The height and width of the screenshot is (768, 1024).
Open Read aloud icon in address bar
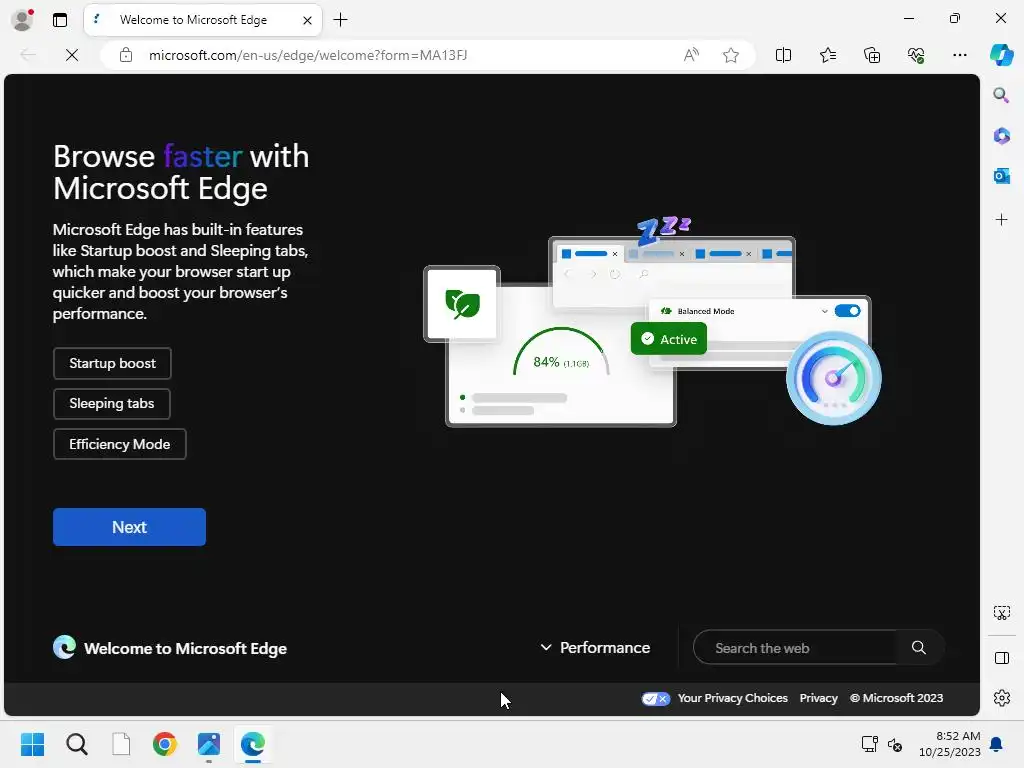click(691, 56)
